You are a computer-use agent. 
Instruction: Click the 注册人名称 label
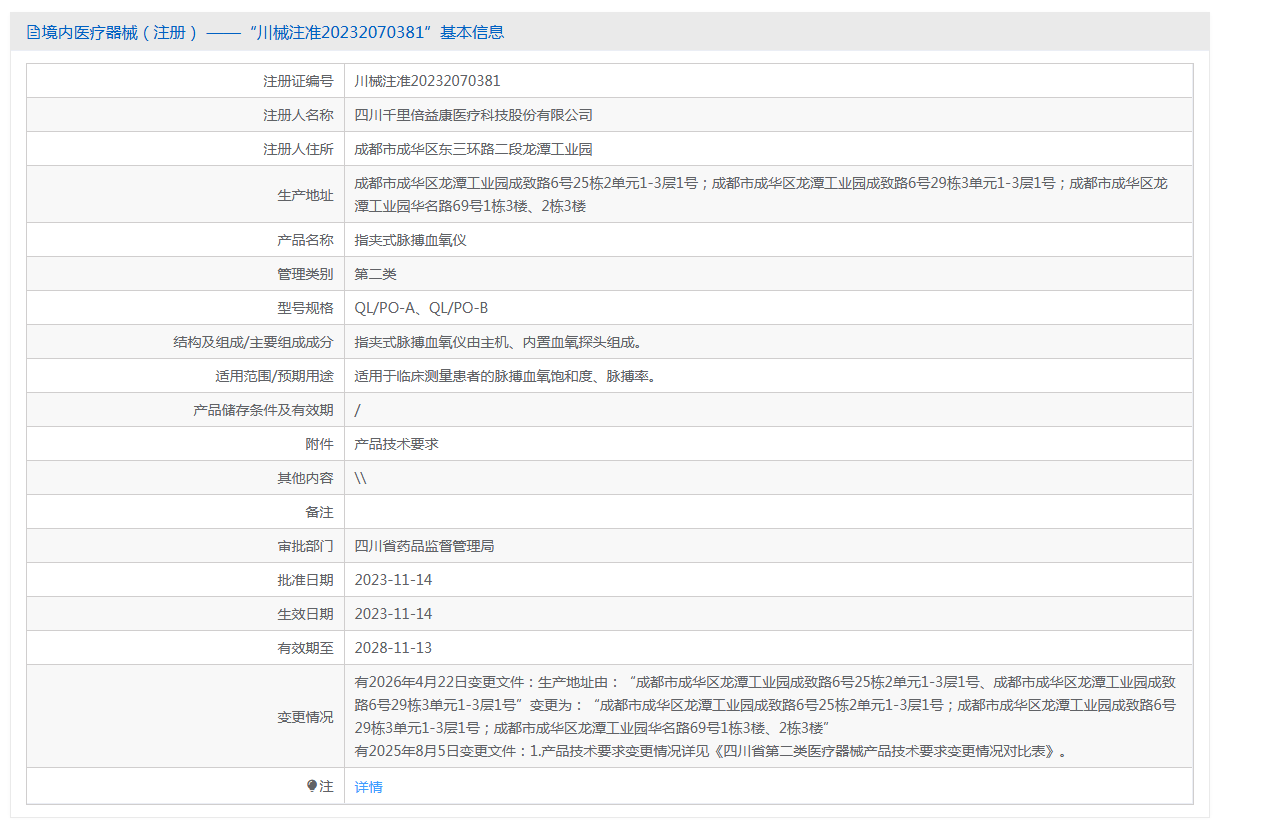(x=298, y=115)
